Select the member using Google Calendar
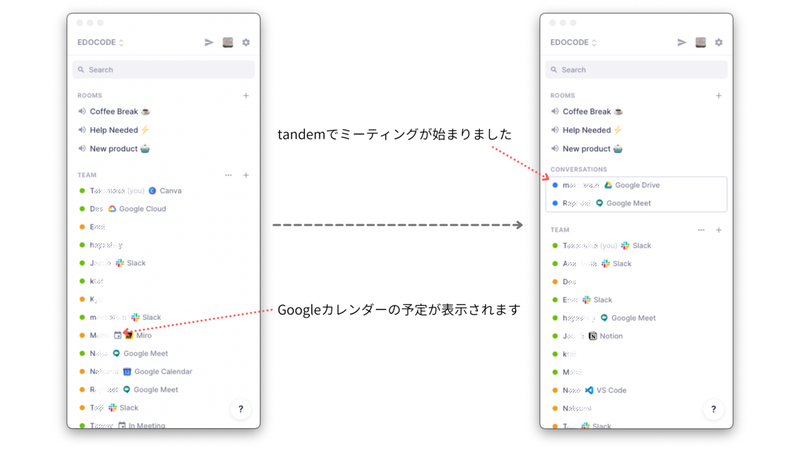This screenshot has width=800, height=450. coord(136,371)
